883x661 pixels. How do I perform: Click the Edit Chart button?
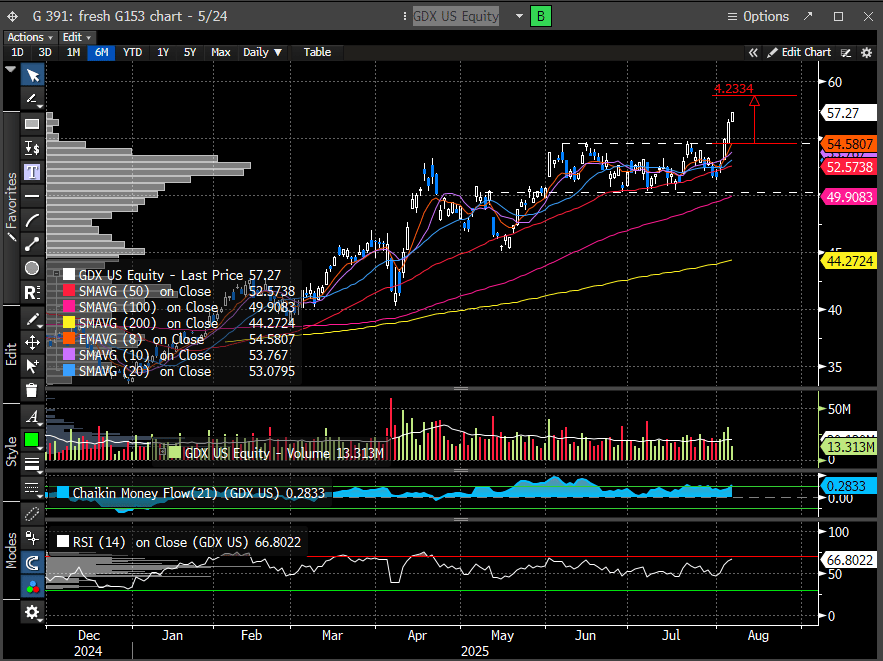pos(799,52)
